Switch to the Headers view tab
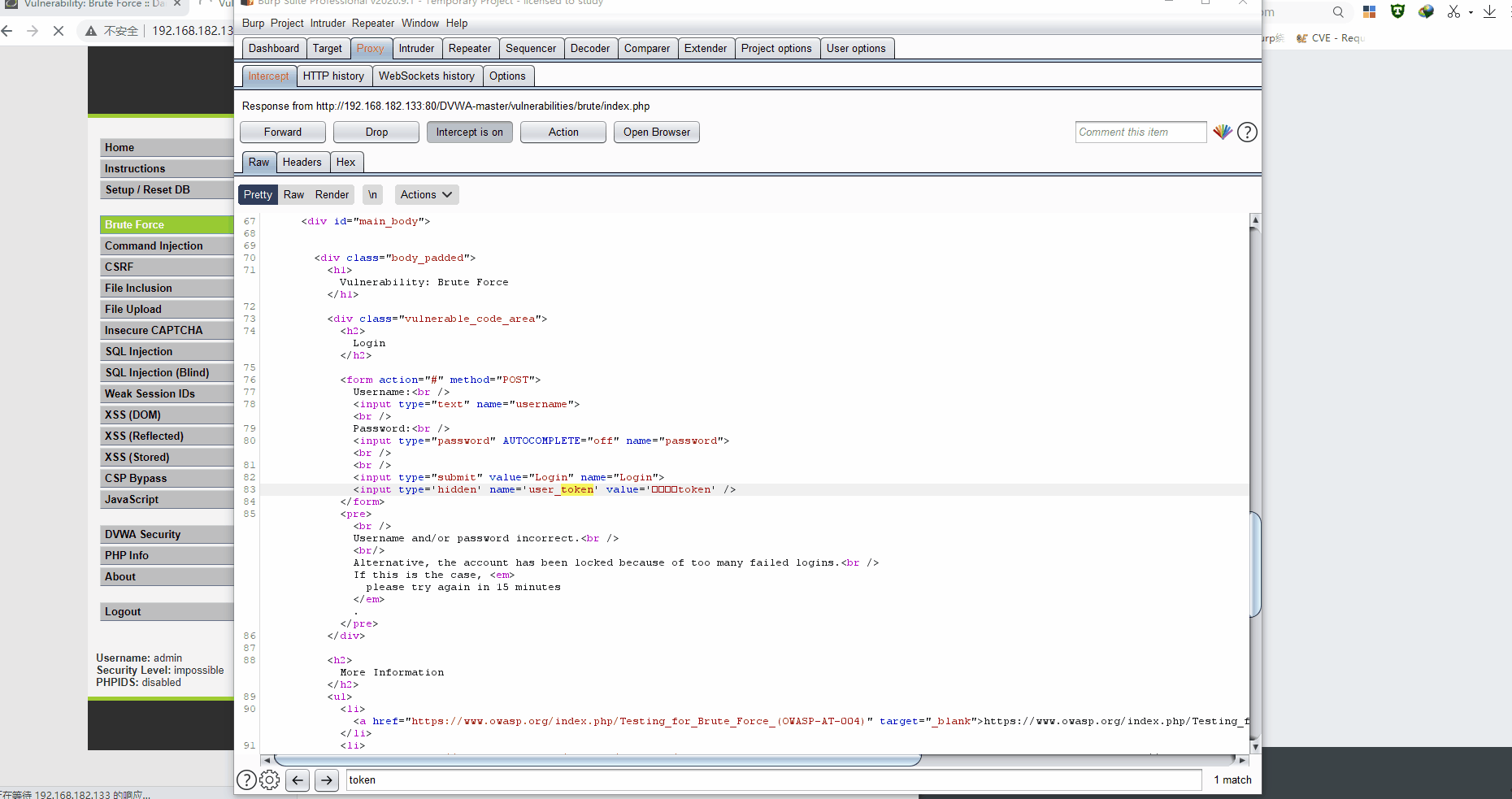This screenshot has width=1512, height=799. tap(302, 163)
